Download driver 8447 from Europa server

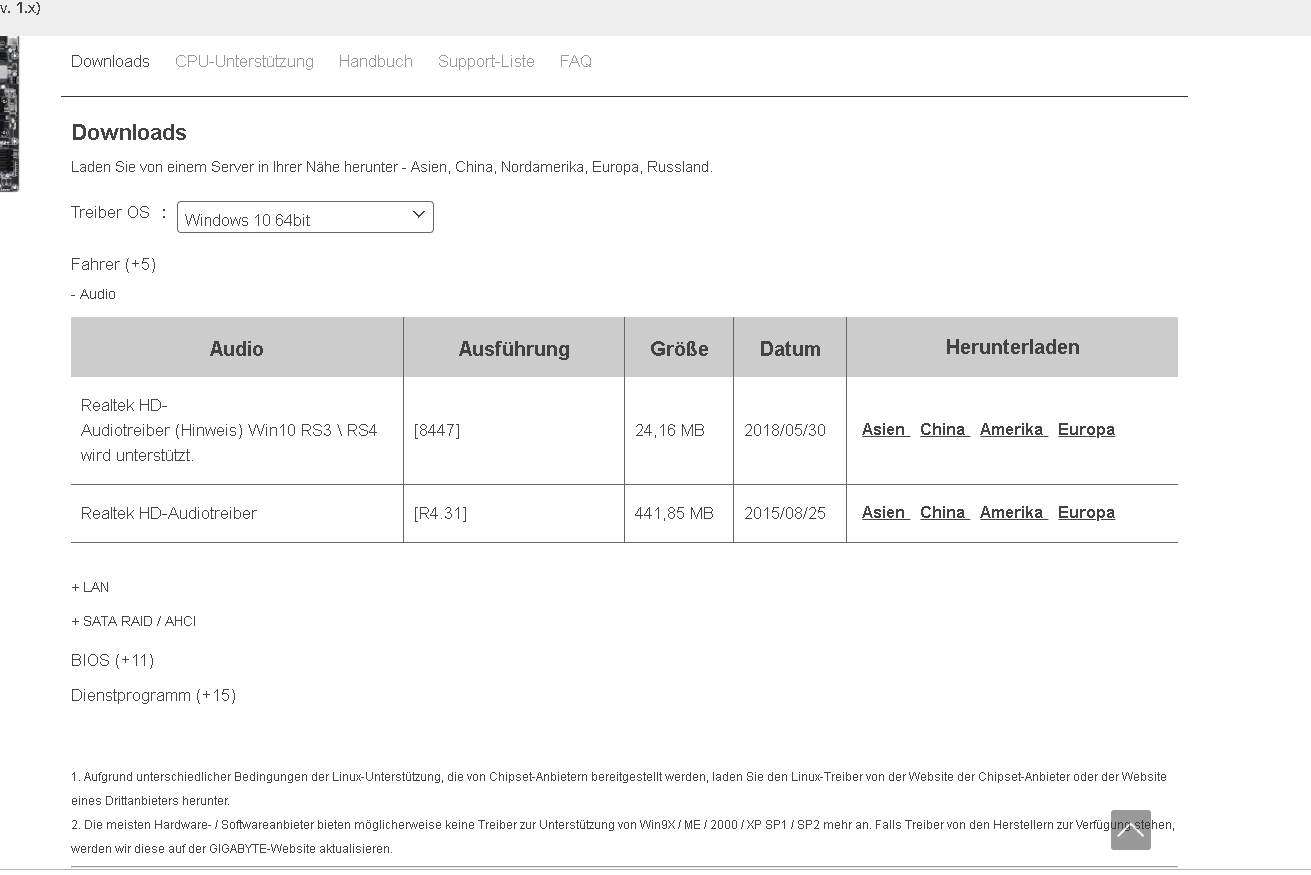click(1086, 429)
